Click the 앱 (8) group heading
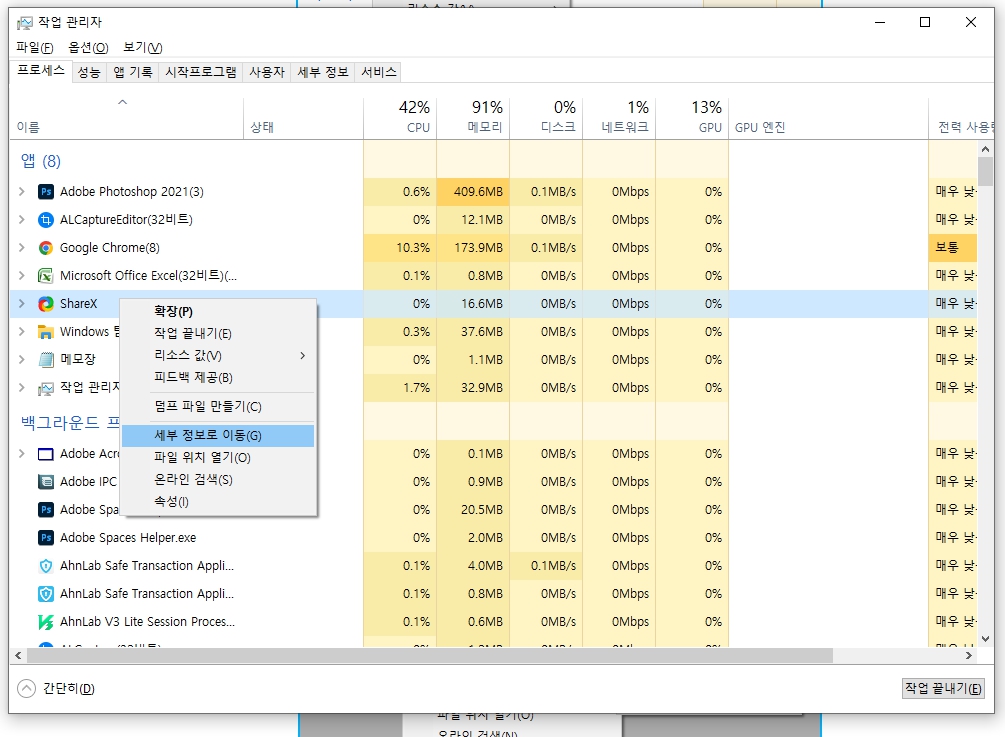The height and width of the screenshot is (737, 1005). click(40, 161)
